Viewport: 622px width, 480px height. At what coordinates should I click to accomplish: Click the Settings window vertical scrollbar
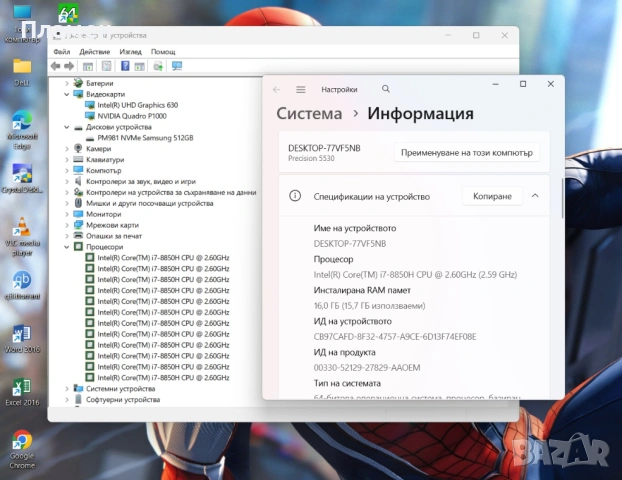[x=562, y=198]
